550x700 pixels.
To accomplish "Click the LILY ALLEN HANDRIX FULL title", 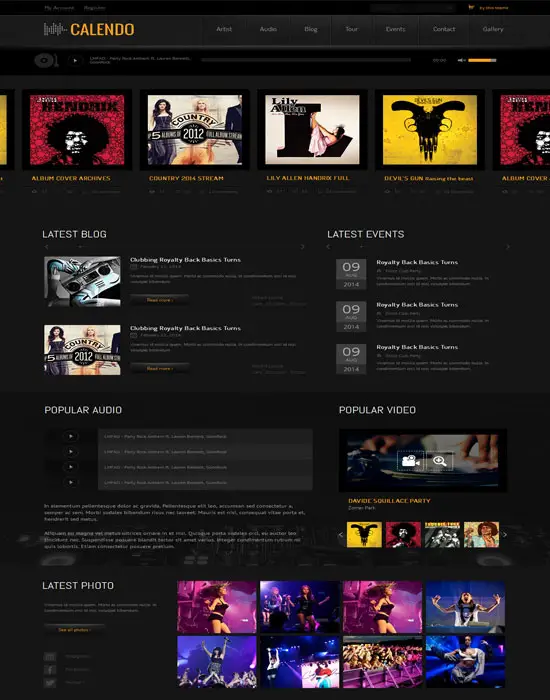I will pyautogui.click(x=308, y=178).
